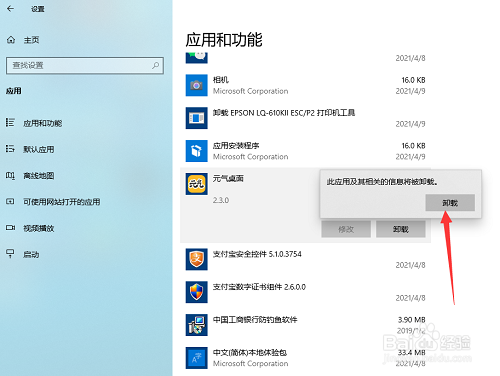Select the 应用和功能 list icon
Viewport: 500px width, 376px height.
coord(10,123)
